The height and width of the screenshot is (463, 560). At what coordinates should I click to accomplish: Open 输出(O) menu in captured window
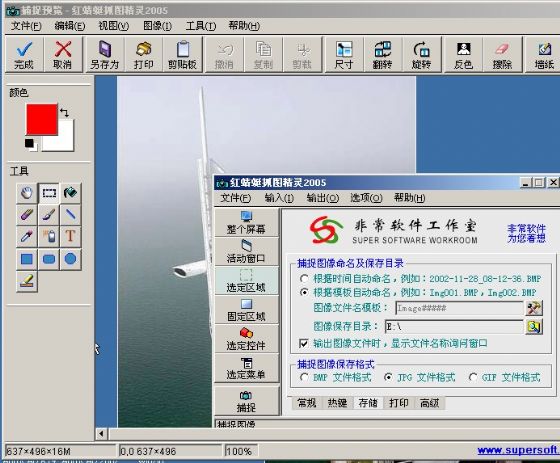point(322,198)
